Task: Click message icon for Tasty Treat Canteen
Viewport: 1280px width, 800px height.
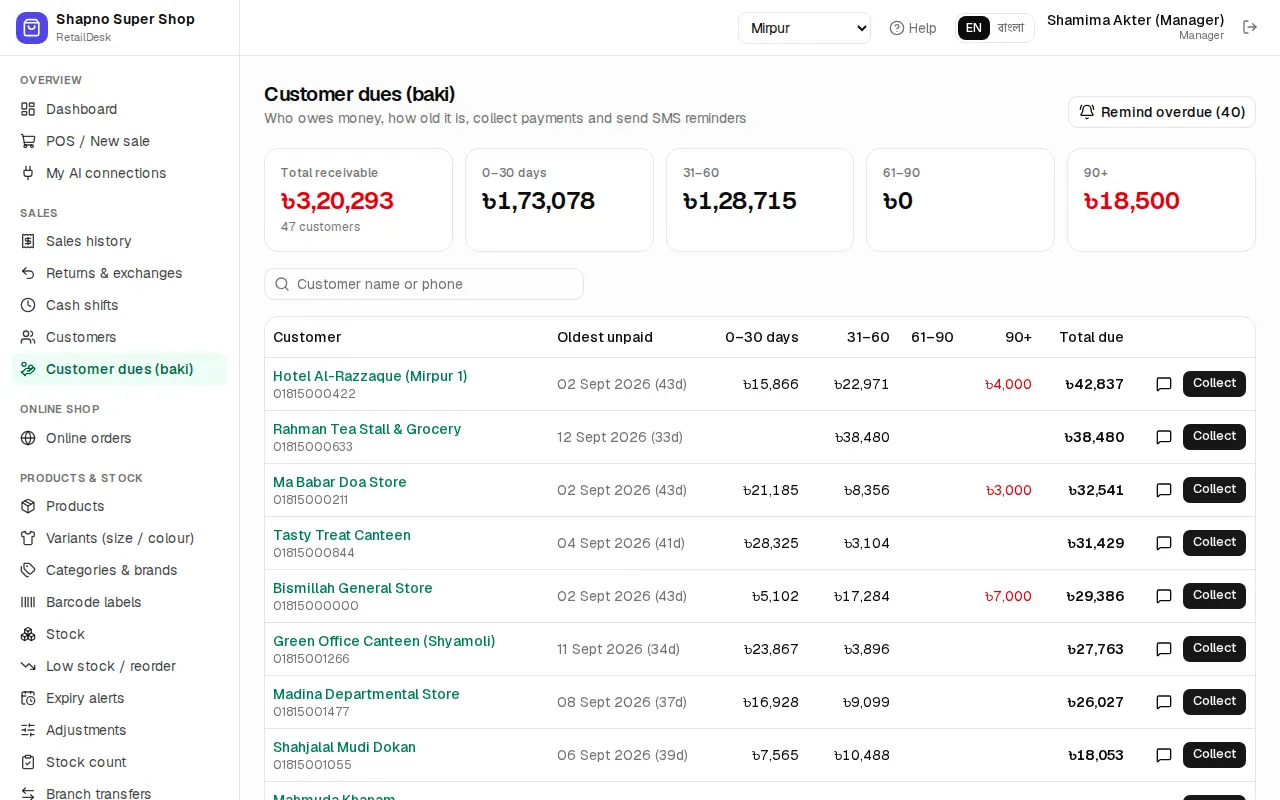Action: (1164, 543)
